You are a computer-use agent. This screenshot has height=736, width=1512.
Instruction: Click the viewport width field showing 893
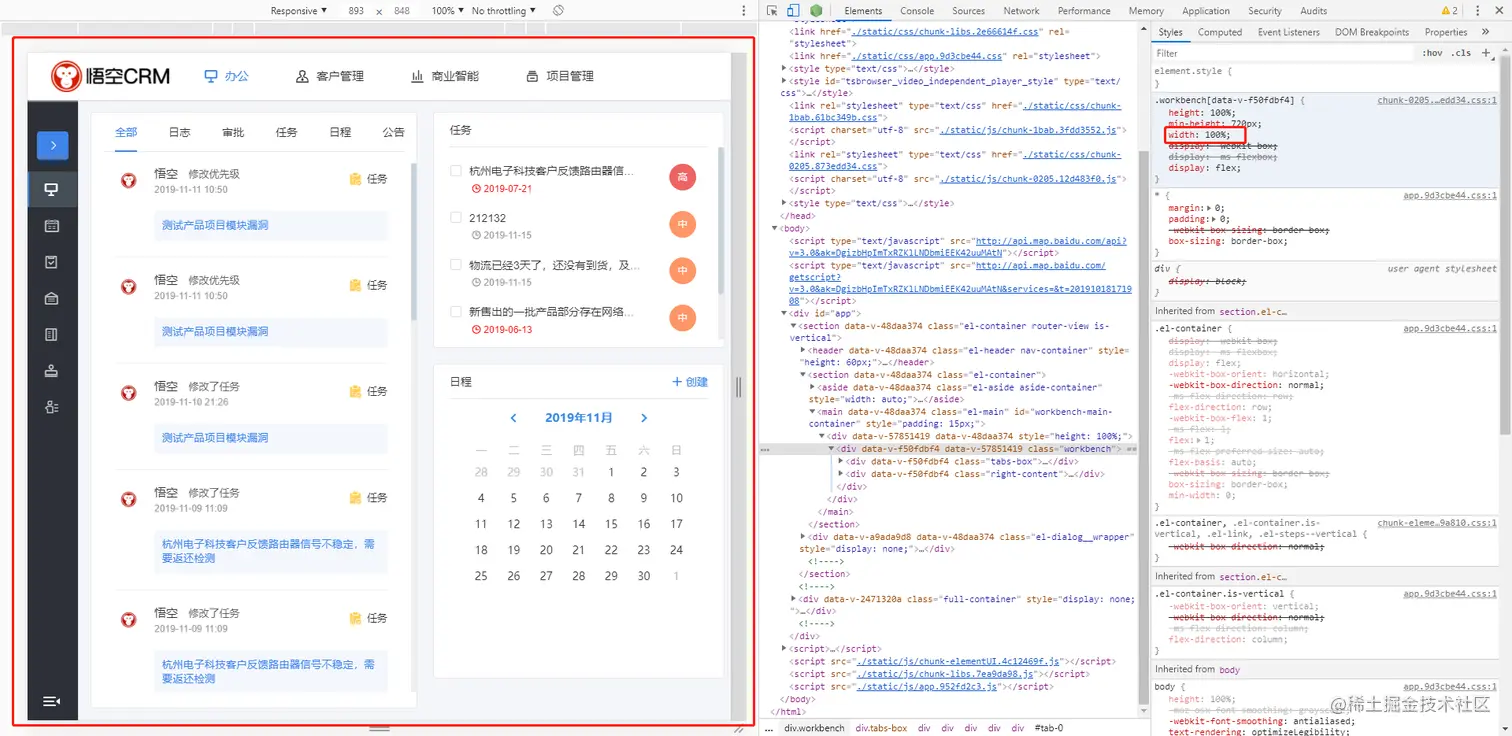click(356, 11)
